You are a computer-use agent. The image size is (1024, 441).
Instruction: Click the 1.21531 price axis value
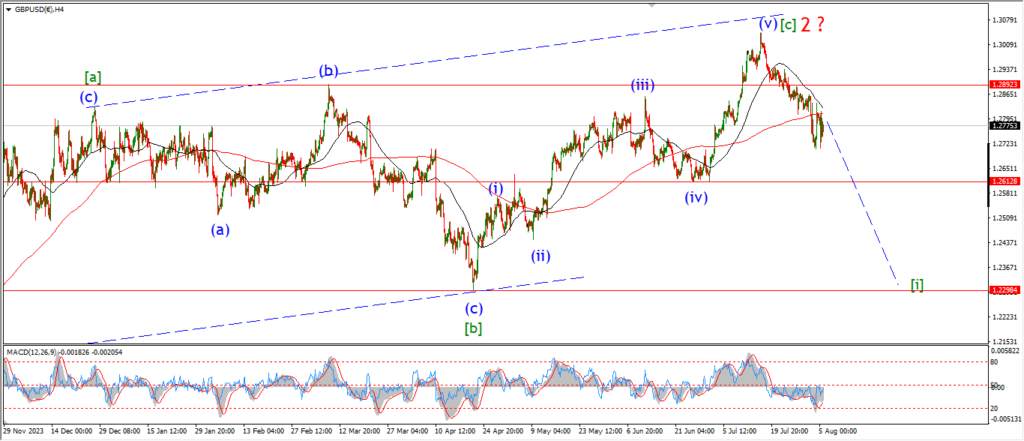1004,341
